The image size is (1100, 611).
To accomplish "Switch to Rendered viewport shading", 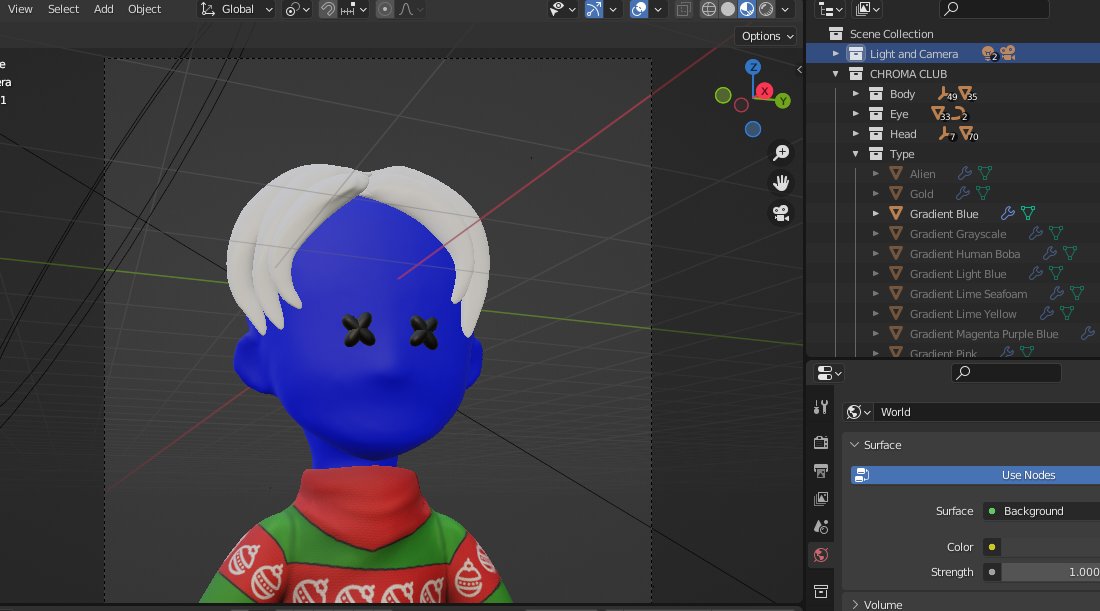I will coord(766,9).
